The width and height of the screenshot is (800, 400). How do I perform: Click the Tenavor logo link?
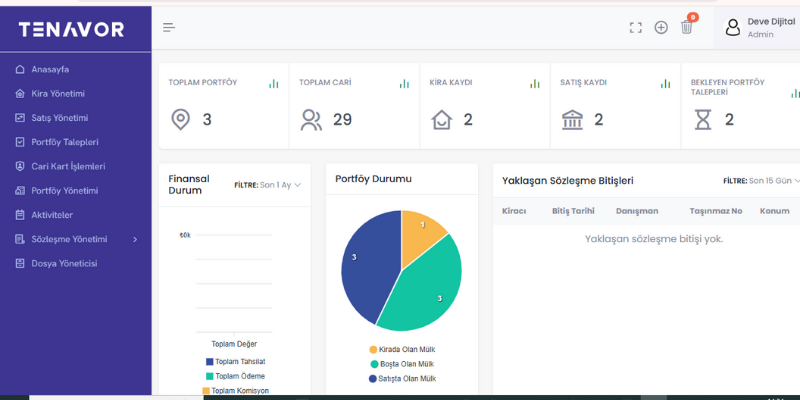click(x=72, y=29)
